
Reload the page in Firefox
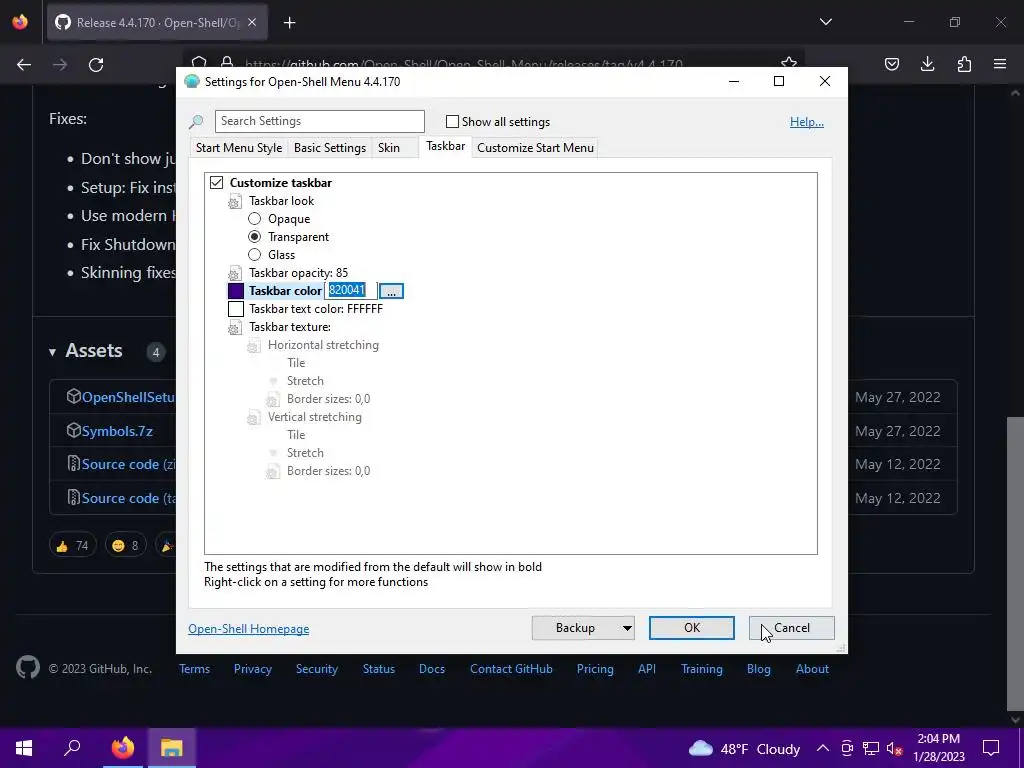96,65
